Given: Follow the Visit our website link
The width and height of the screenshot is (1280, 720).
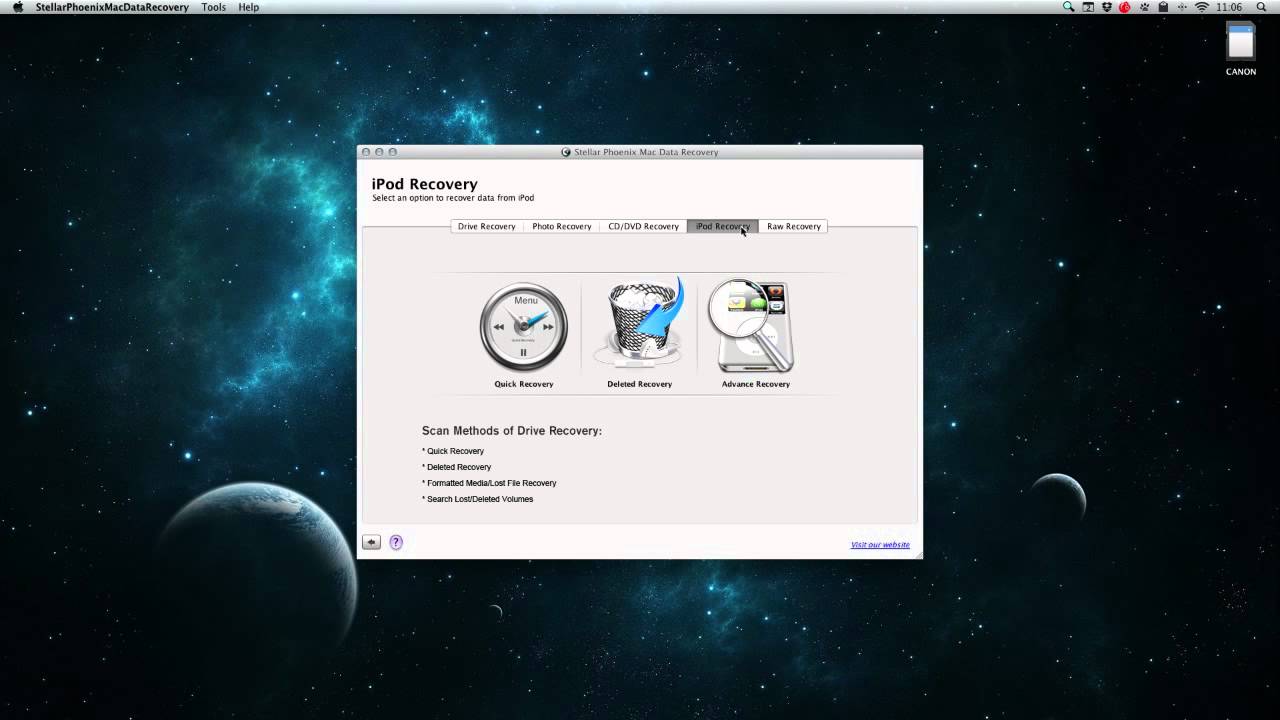Looking at the screenshot, I should pyautogui.click(x=880, y=545).
